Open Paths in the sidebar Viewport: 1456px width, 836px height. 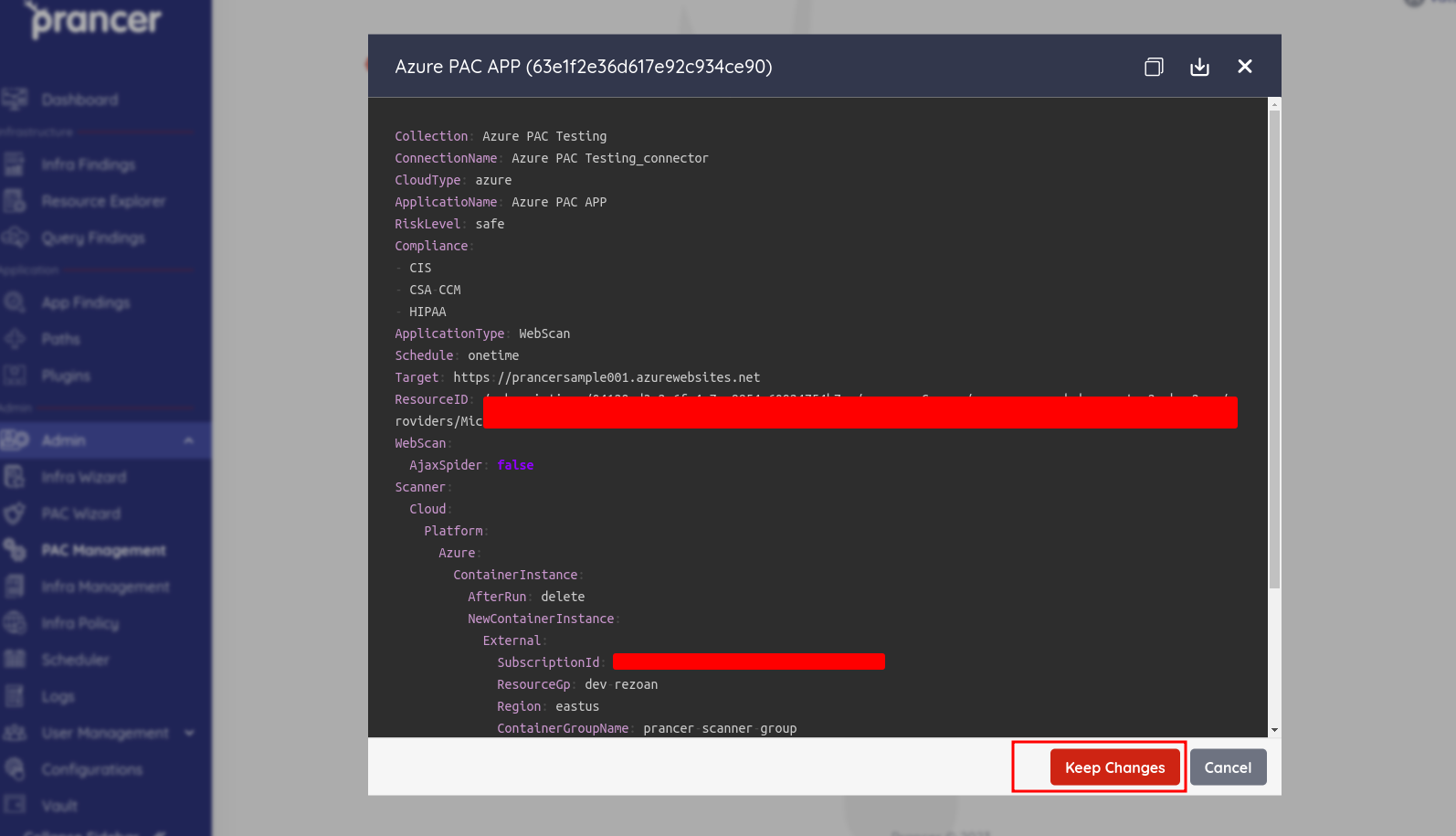[60, 339]
